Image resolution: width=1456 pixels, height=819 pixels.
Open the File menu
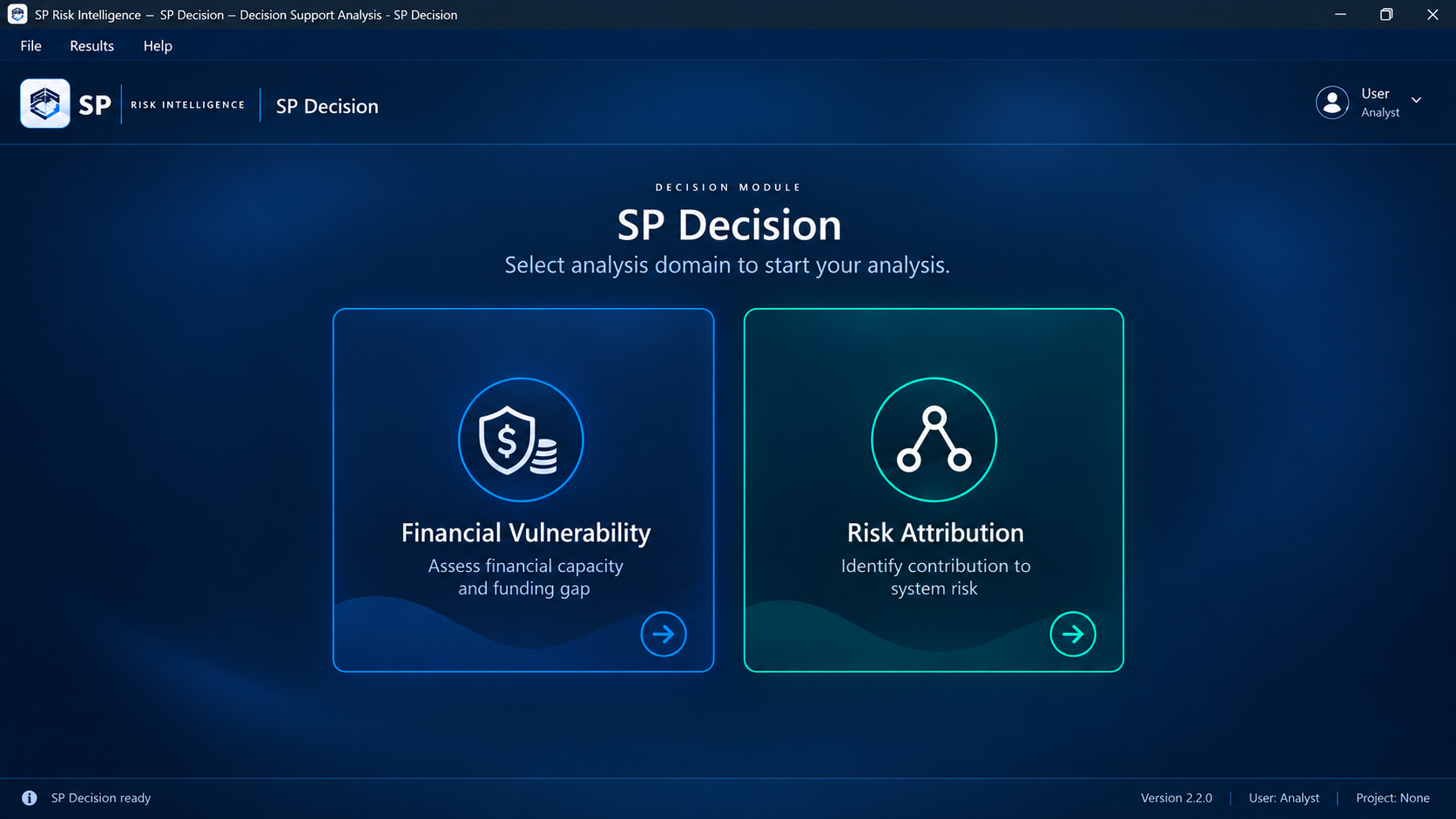click(31, 46)
